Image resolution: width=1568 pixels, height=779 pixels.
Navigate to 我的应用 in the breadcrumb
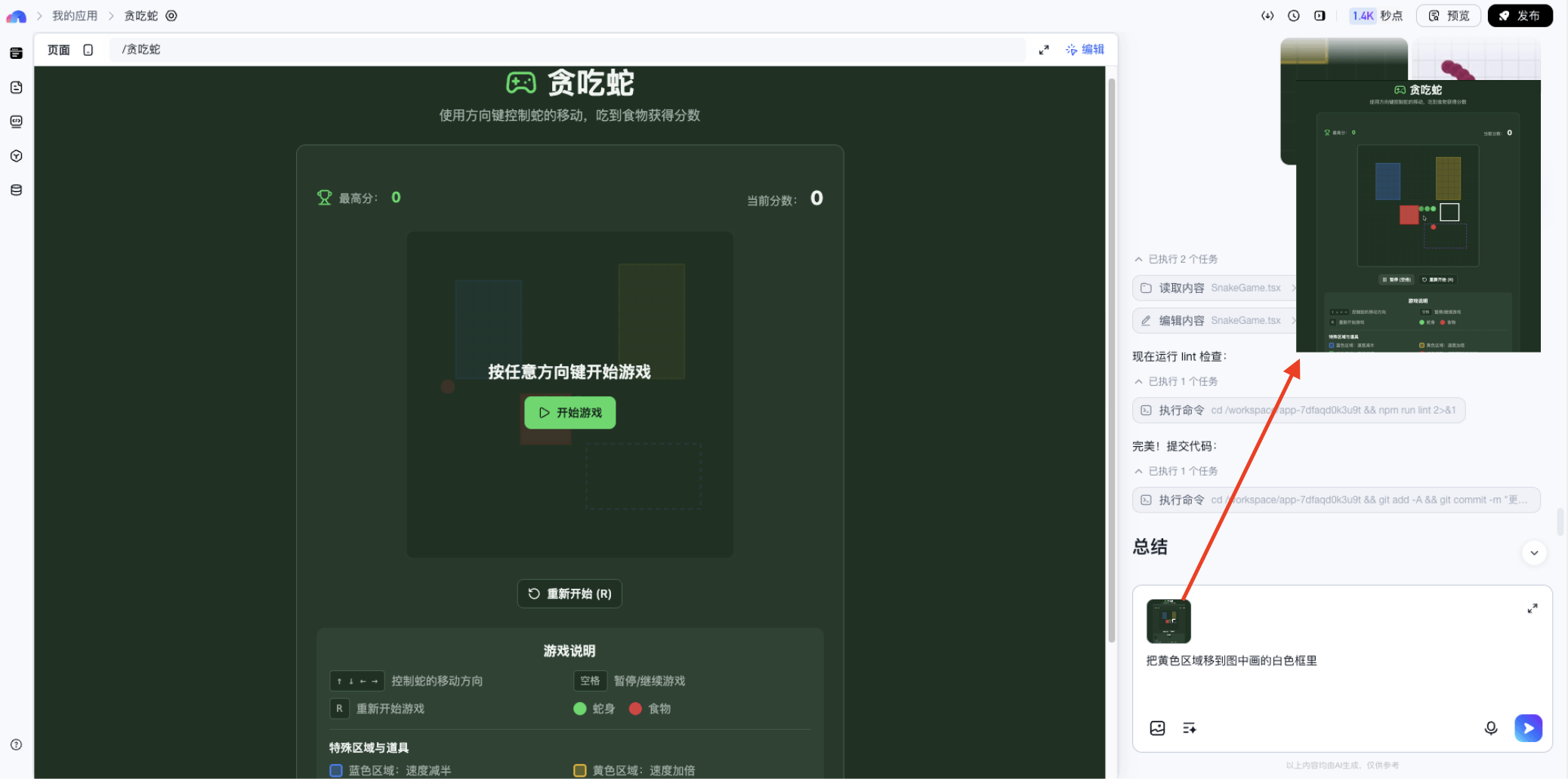(x=73, y=15)
